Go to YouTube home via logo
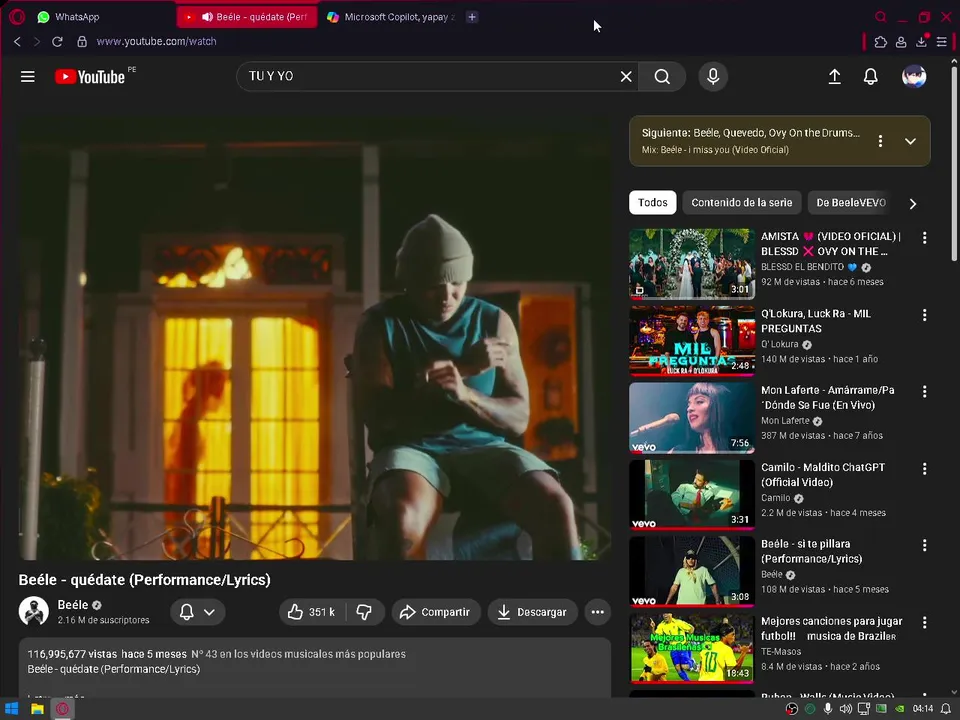The image size is (960, 720). (90, 77)
